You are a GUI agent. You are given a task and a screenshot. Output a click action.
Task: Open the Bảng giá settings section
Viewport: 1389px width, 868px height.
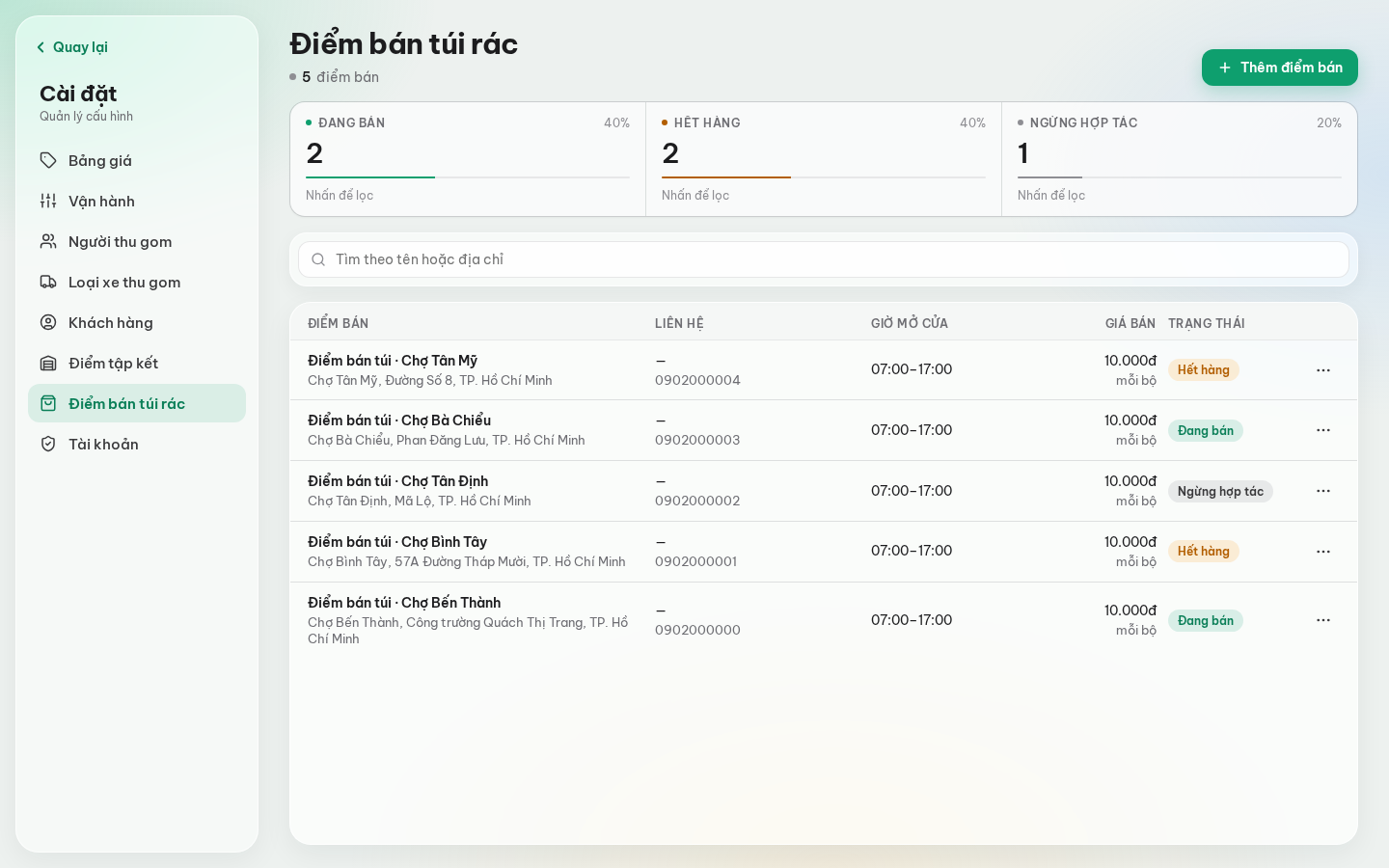(x=137, y=160)
